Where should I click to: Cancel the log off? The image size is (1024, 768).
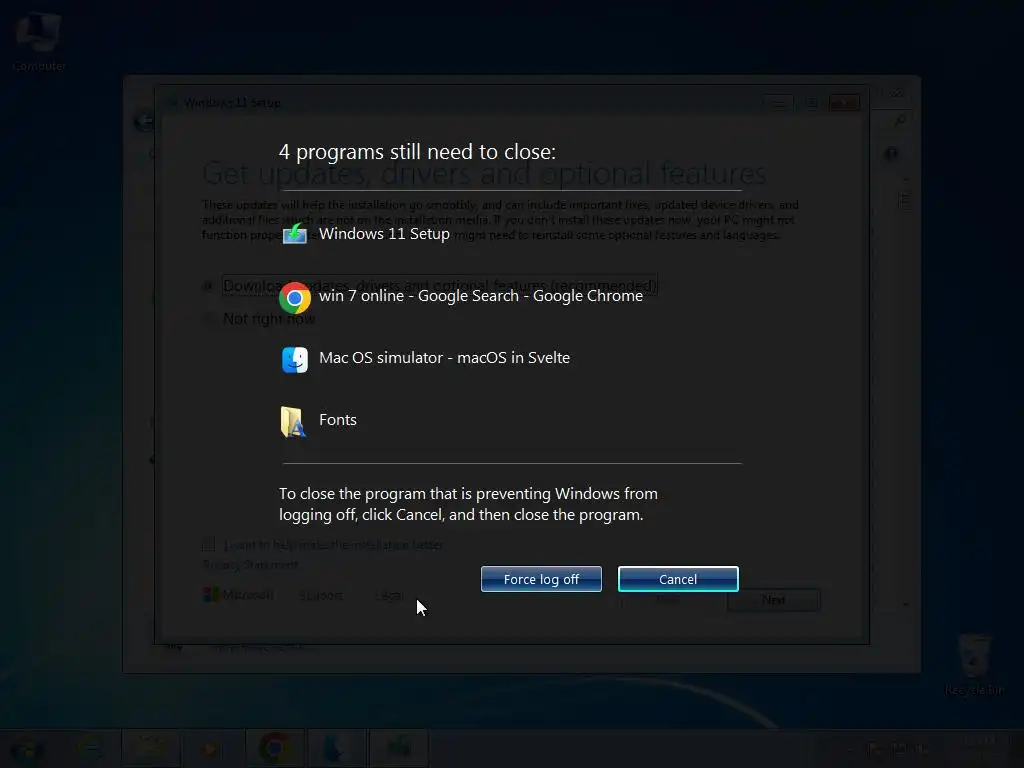point(678,579)
